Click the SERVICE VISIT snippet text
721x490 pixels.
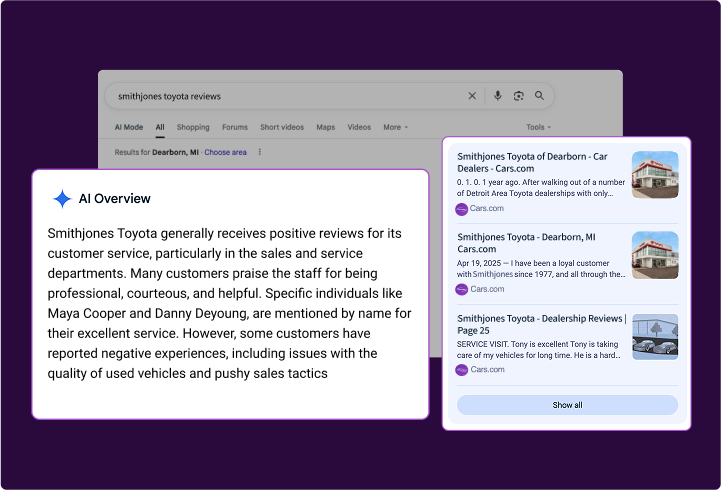click(x=538, y=349)
